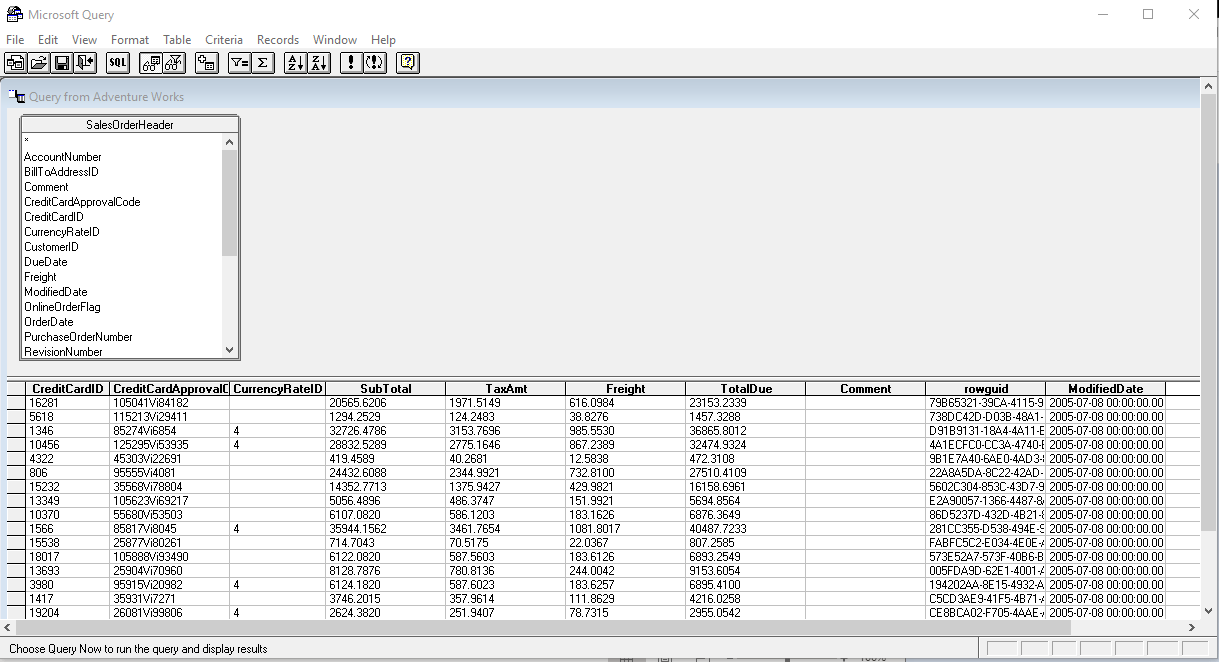Select the Freight column header
Viewport: 1219px width, 662px height.
(626, 389)
